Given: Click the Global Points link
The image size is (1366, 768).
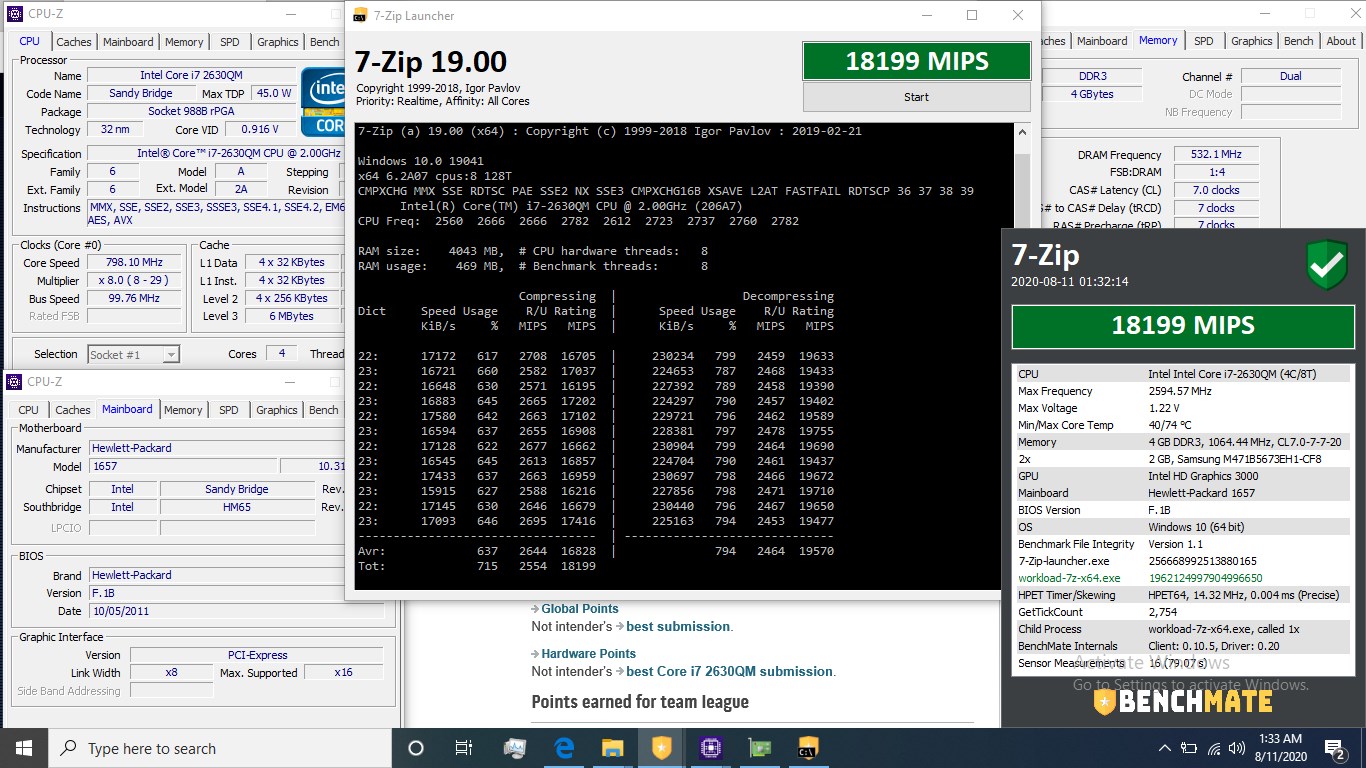Looking at the screenshot, I should (580, 608).
